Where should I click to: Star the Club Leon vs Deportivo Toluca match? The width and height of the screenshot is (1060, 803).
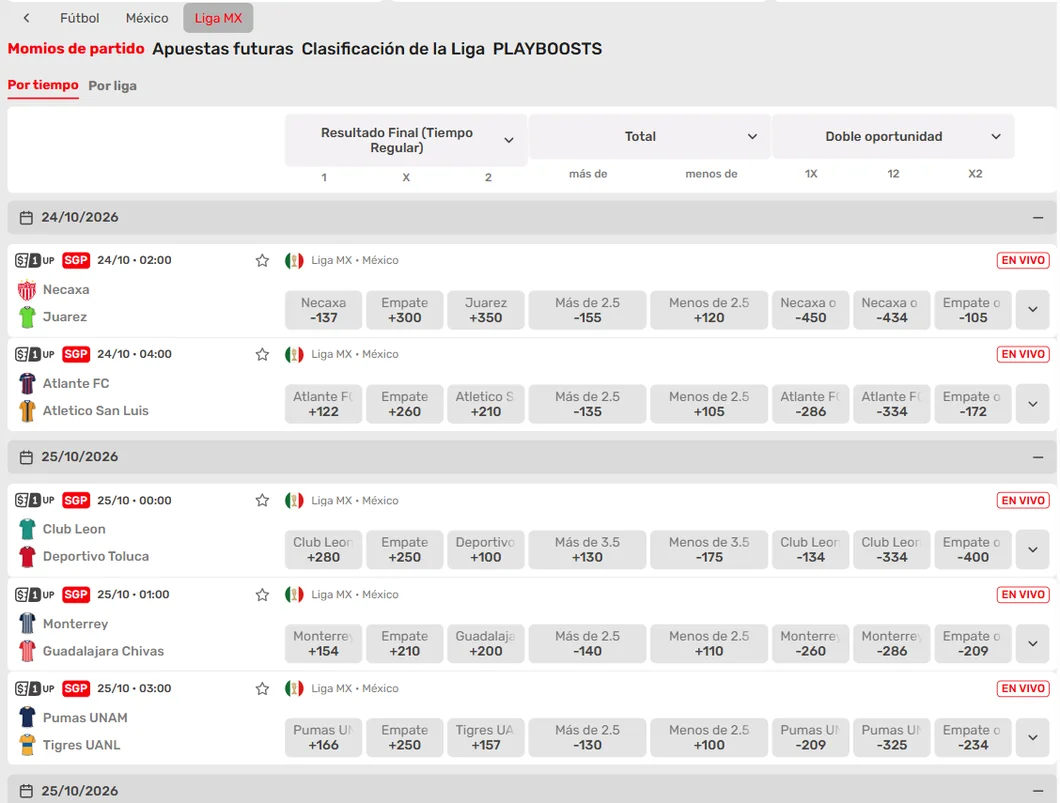coord(262,500)
